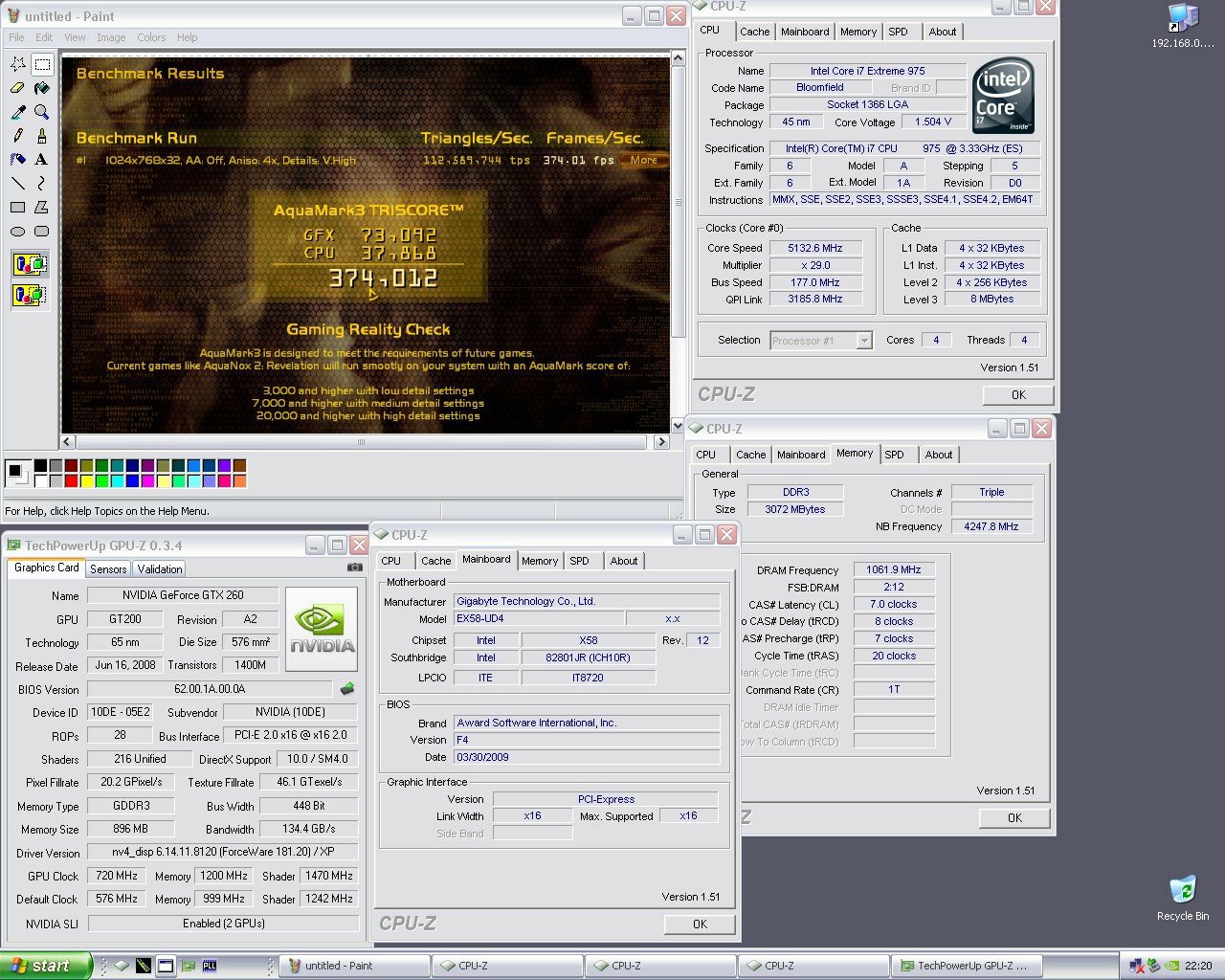
Task: Select the rectangular Select tool in Paint
Action: coord(42,64)
